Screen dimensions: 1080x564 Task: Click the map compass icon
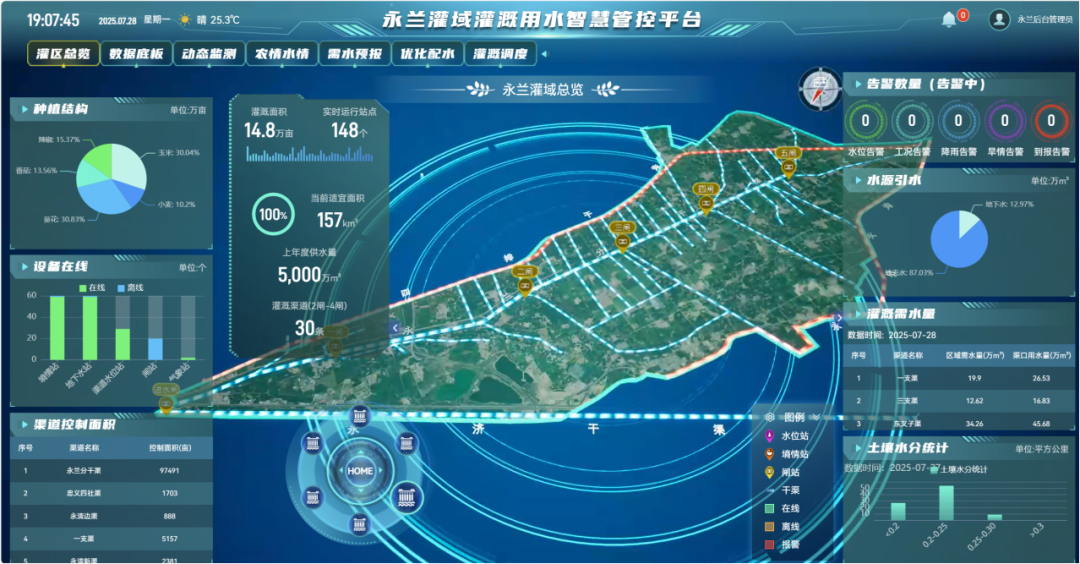pyautogui.click(x=820, y=90)
